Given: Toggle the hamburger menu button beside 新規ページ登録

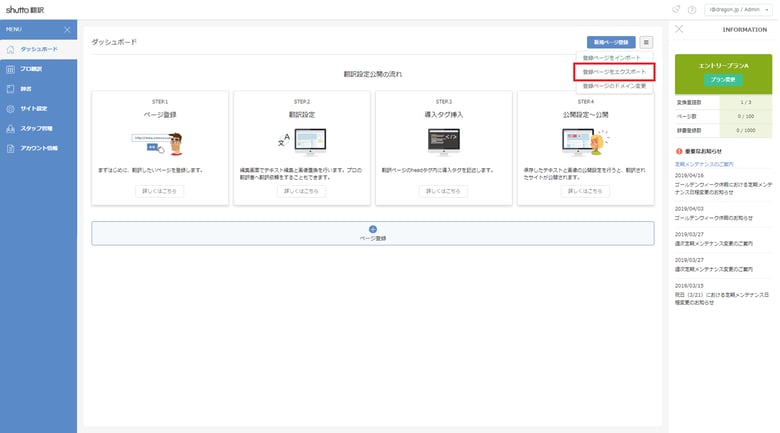Looking at the screenshot, I should [x=646, y=42].
